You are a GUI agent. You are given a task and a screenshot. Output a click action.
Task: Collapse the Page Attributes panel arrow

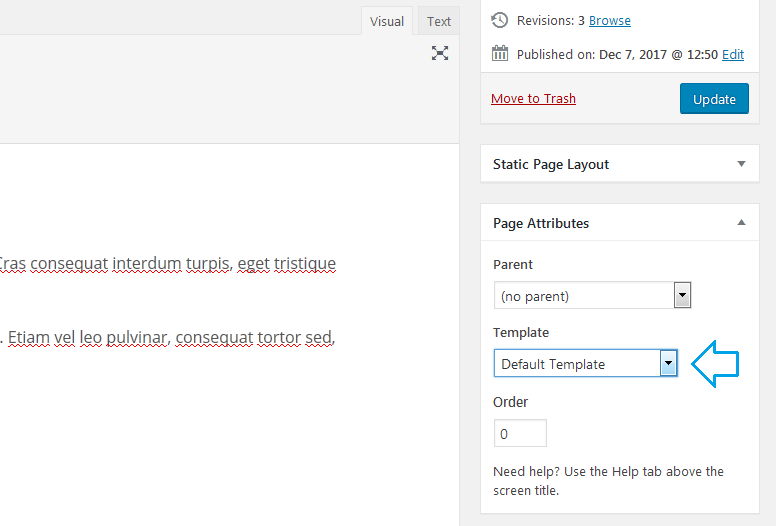pos(741,223)
